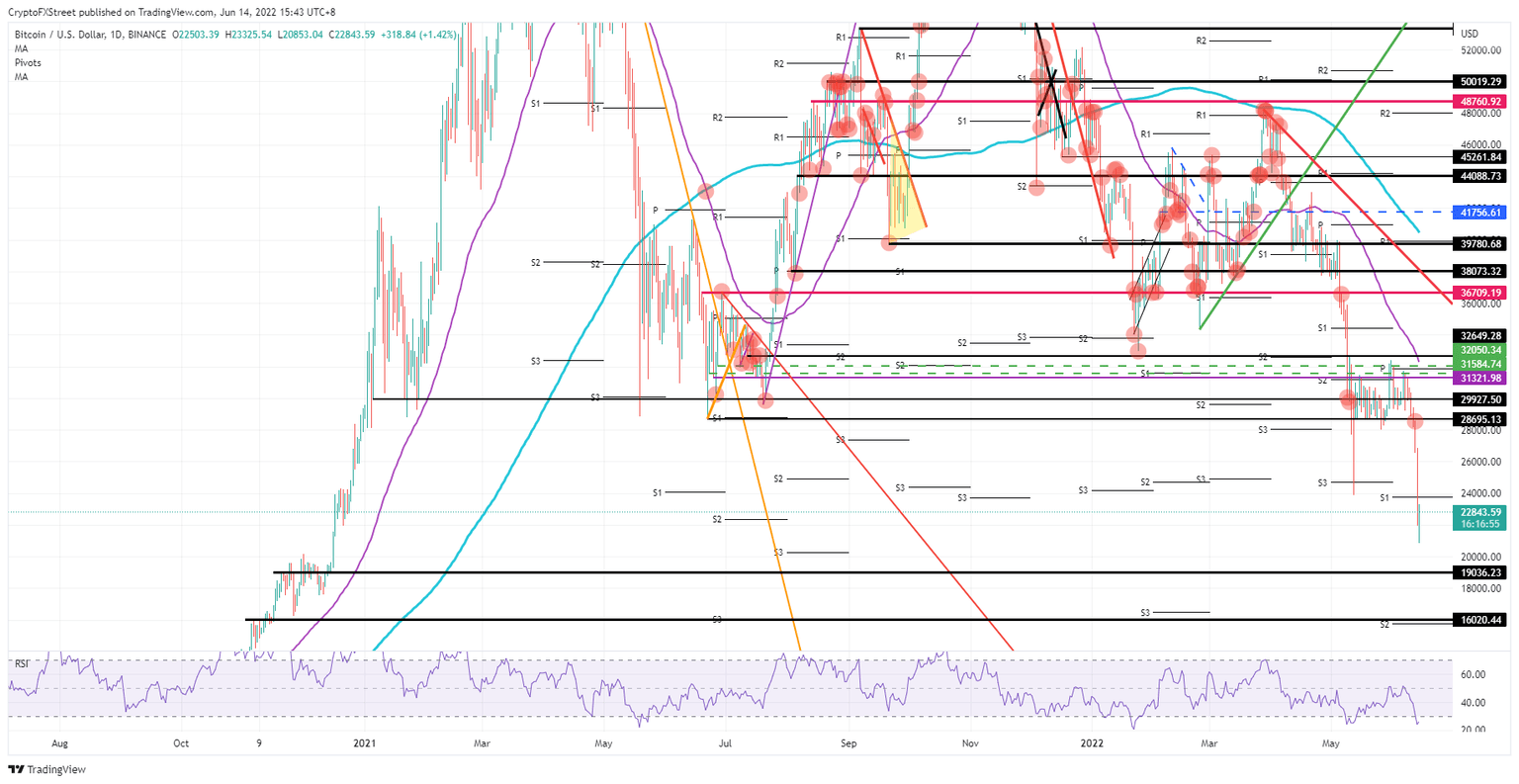The image size is (1519, 784).
Task: Click the 'CryptoFXStreet published on TradingView.com' text
Action: 109,14
